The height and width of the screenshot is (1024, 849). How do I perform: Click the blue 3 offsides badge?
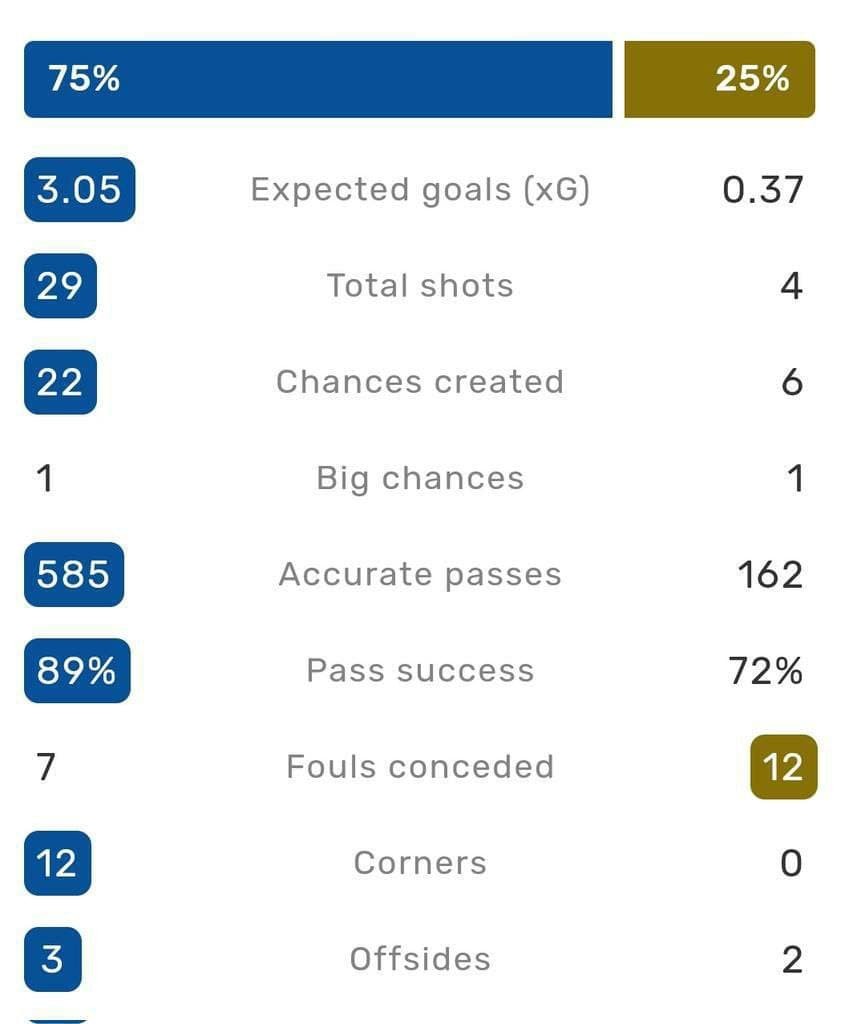pos(52,959)
